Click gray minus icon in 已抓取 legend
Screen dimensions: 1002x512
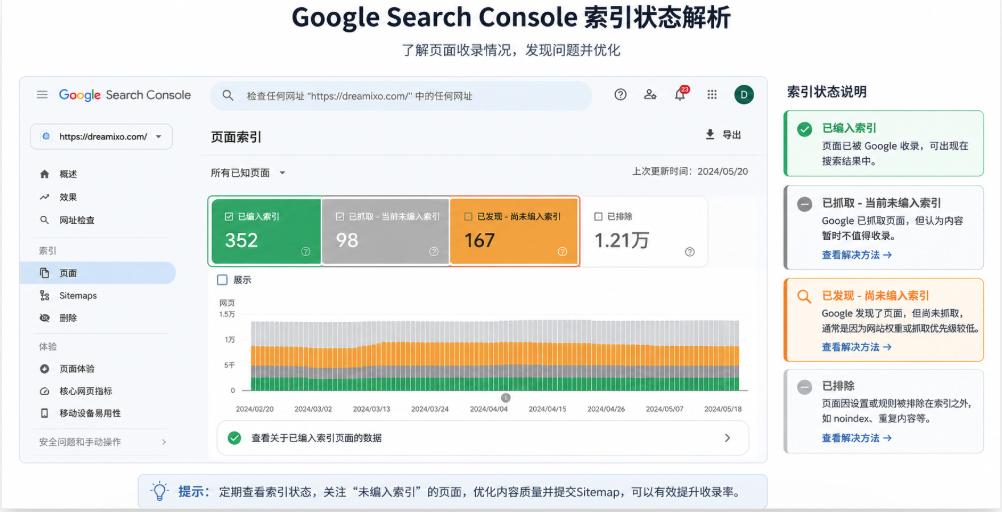point(805,204)
